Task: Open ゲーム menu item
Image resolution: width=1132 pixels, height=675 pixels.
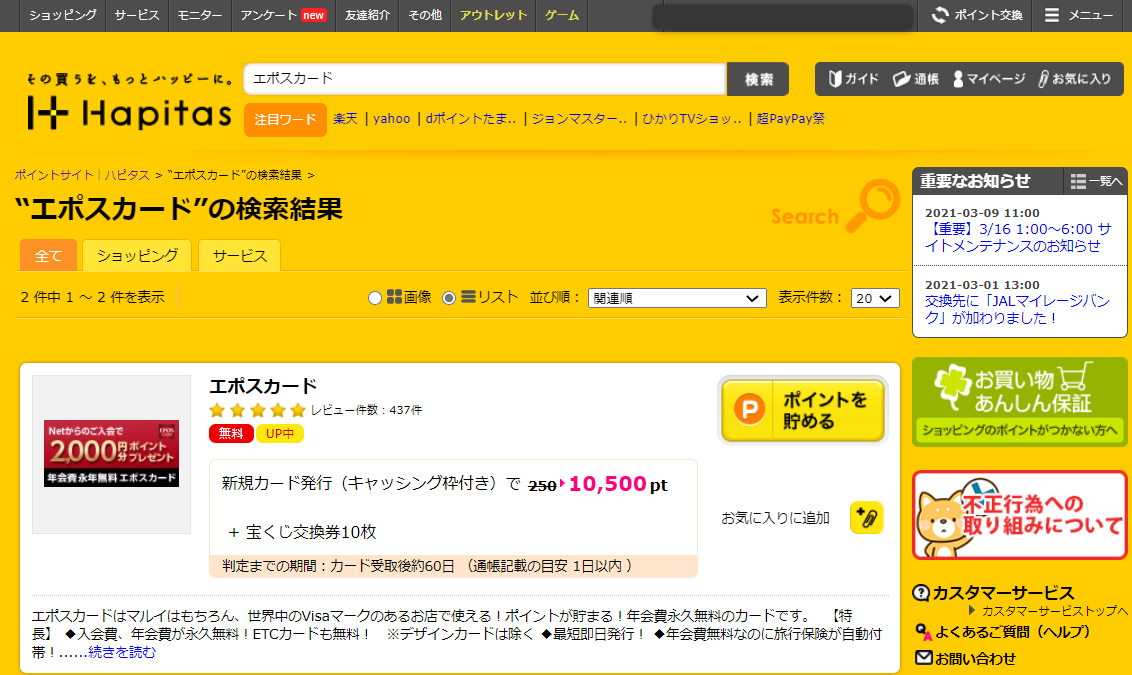Action: pyautogui.click(x=562, y=15)
